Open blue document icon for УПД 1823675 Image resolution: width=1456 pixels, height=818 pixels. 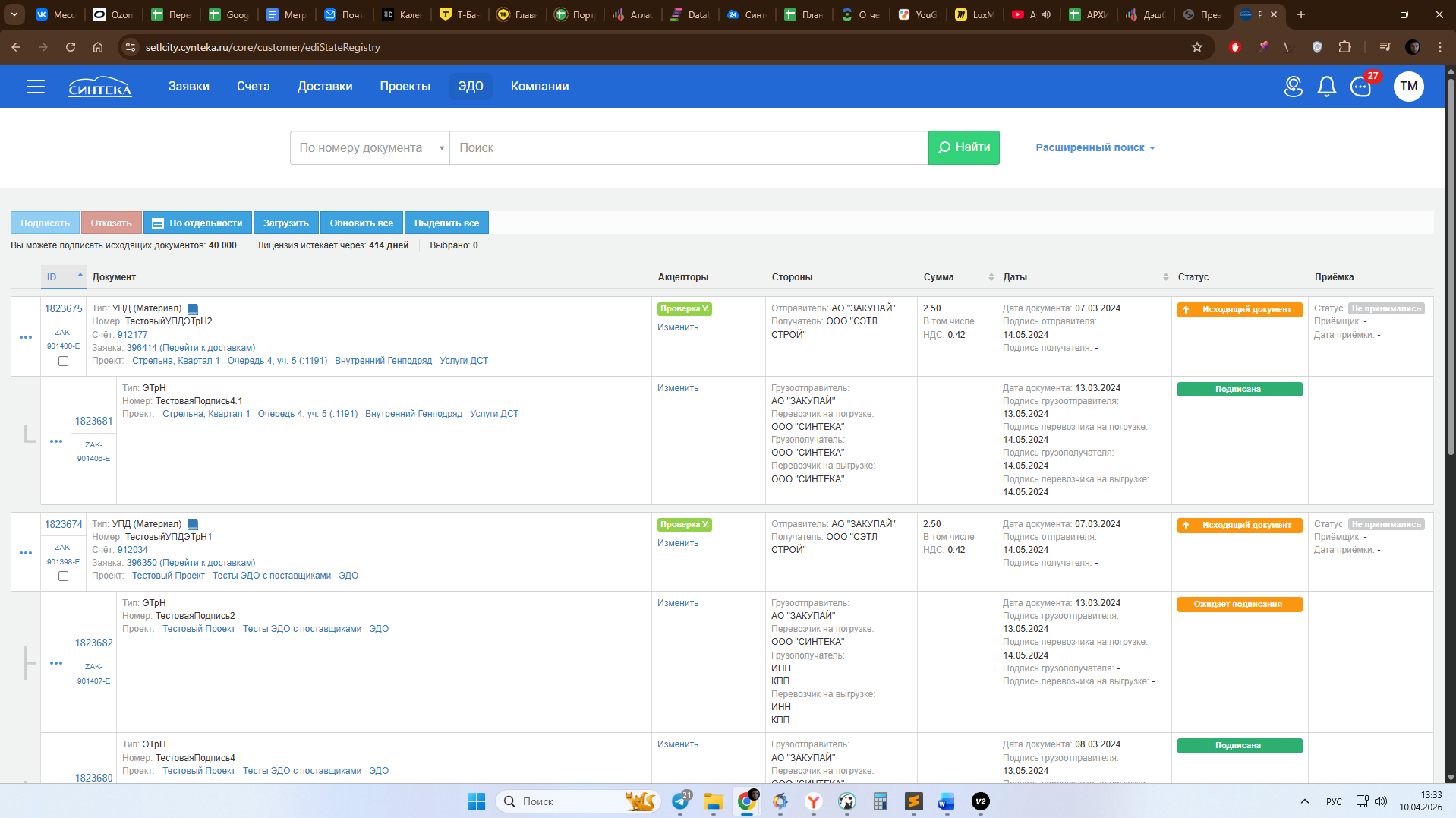(193, 309)
